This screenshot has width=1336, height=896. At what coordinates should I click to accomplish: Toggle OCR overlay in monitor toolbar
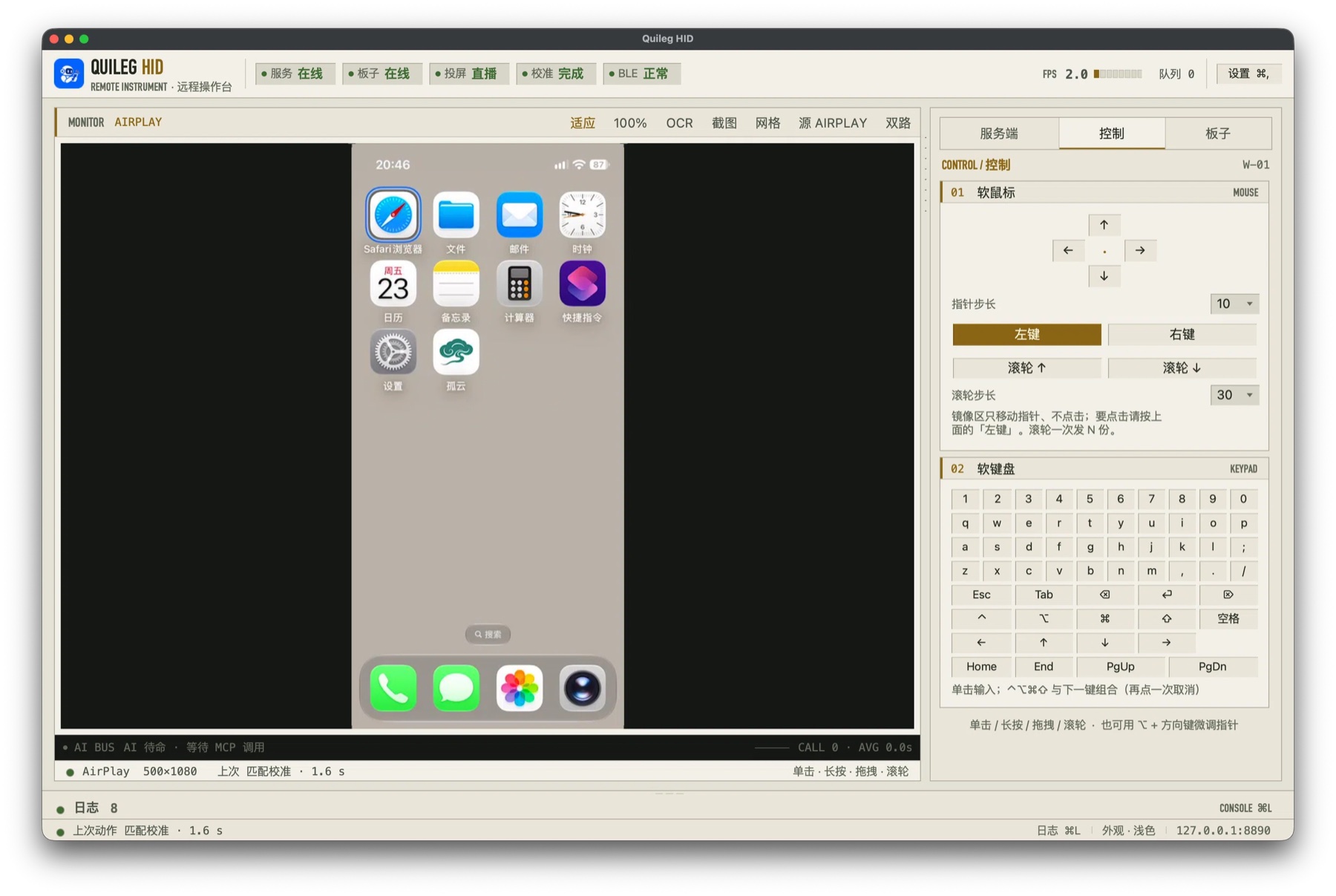pyautogui.click(x=679, y=123)
